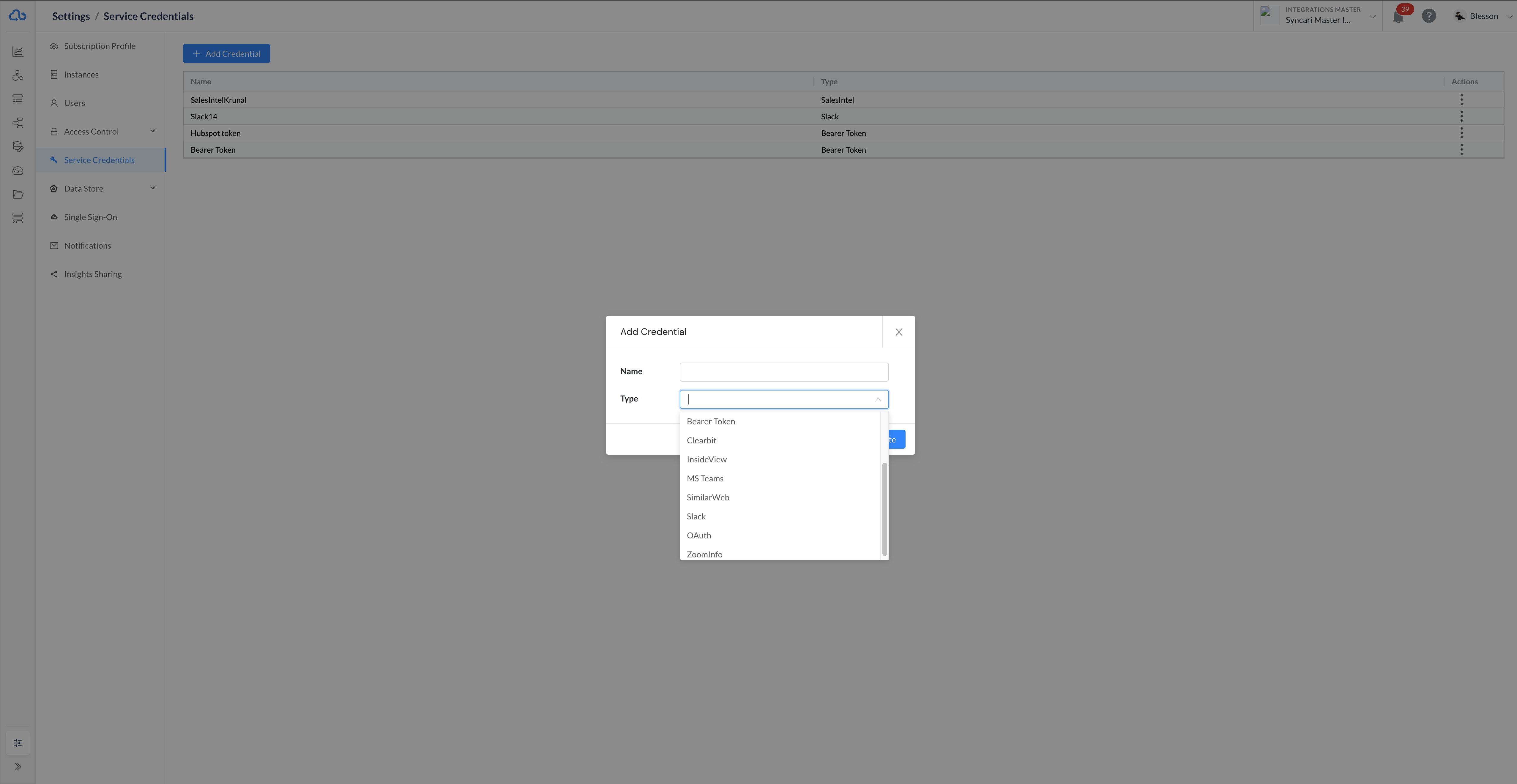Screen dimensions: 1517x784
Task: Close the Add Credential dialog
Action: tap(899, 332)
